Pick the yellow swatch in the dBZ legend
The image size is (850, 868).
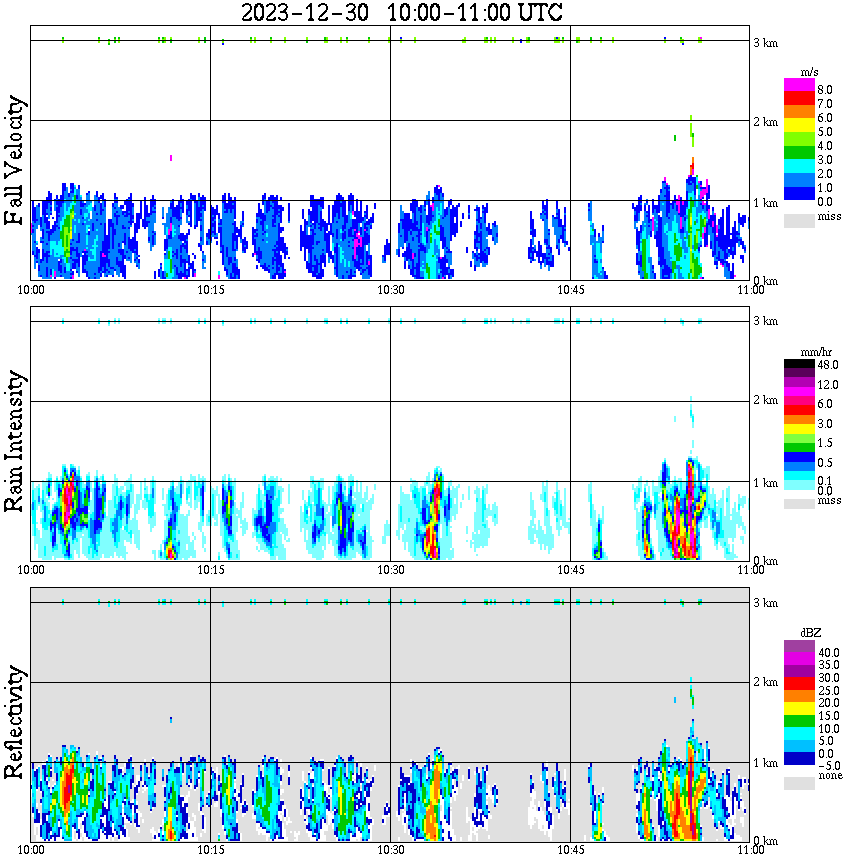799,709
